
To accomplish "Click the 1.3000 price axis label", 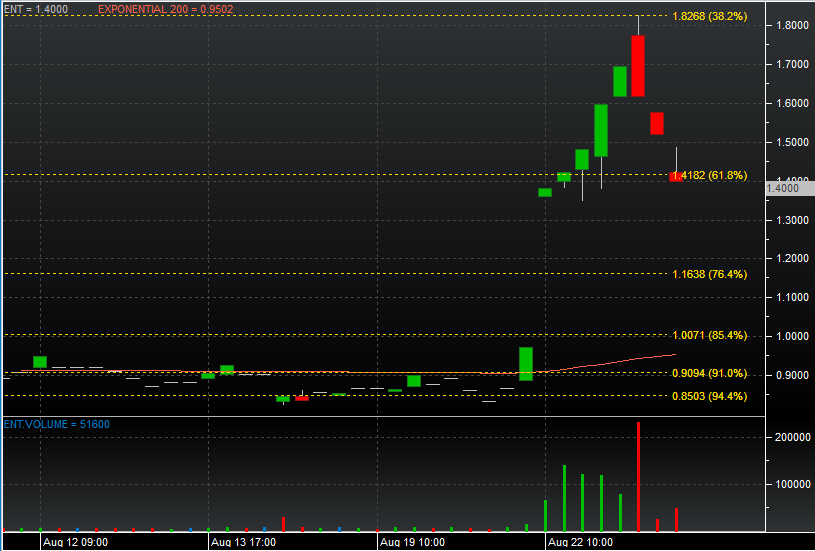I will pos(792,220).
